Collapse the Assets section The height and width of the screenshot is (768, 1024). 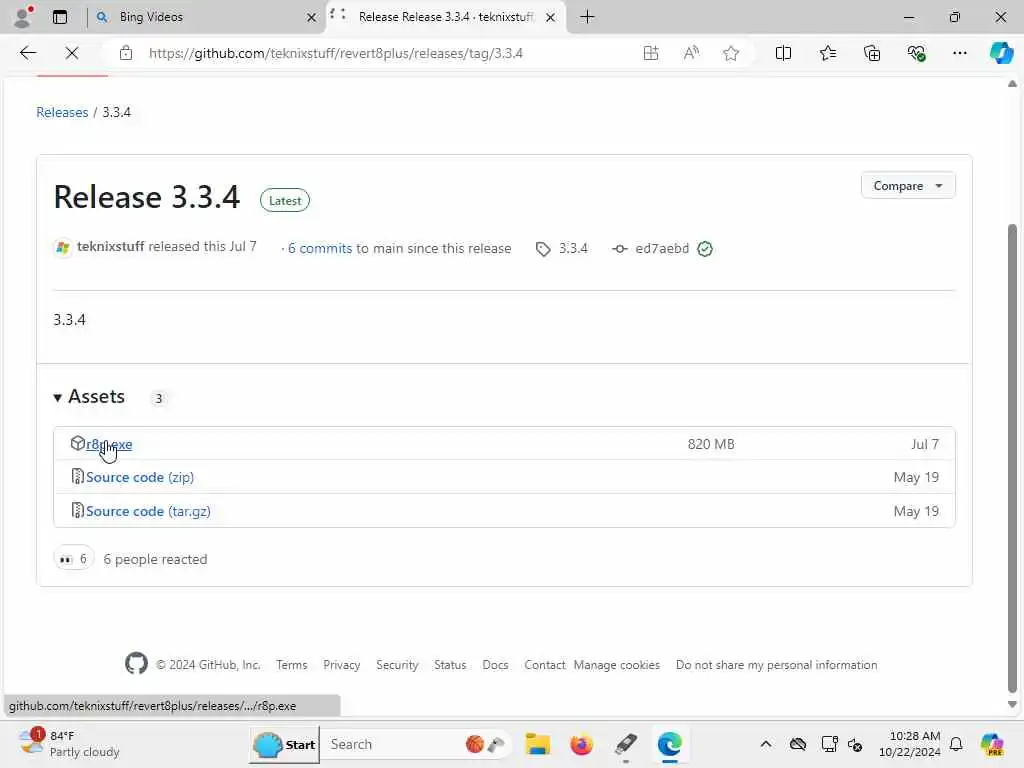pyautogui.click(x=89, y=396)
